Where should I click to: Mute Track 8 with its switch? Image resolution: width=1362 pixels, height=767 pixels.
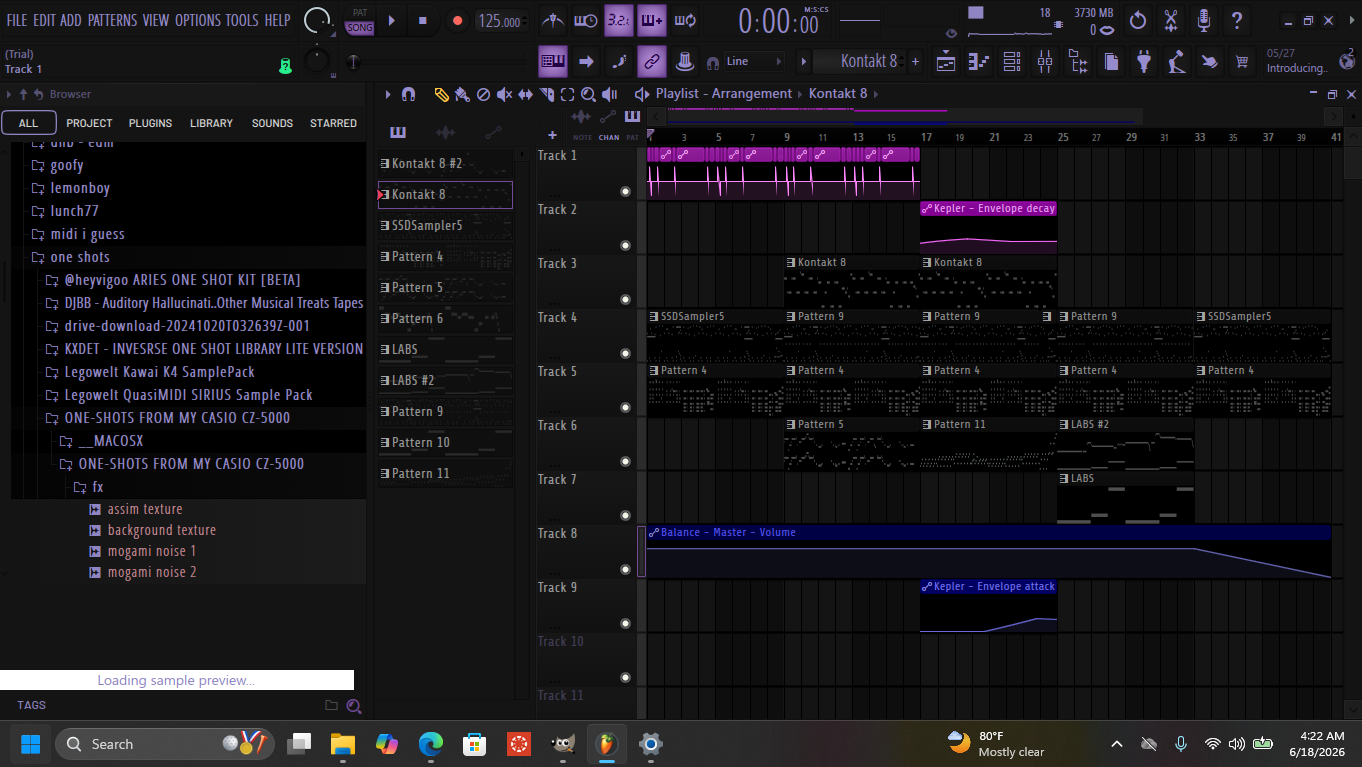point(626,569)
